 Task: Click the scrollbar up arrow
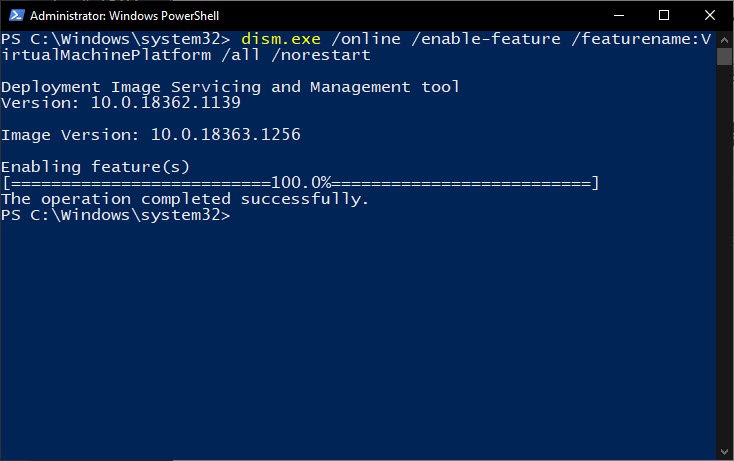point(724,40)
